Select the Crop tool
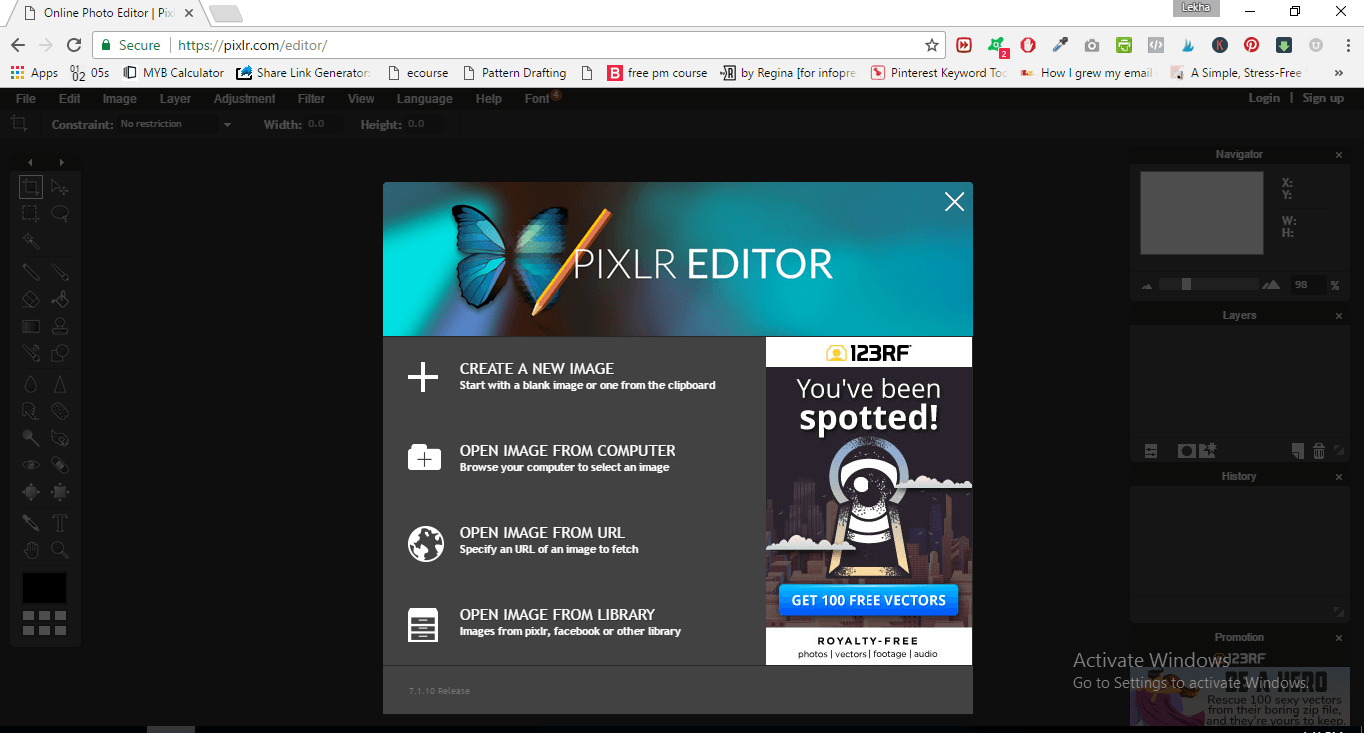 31,187
